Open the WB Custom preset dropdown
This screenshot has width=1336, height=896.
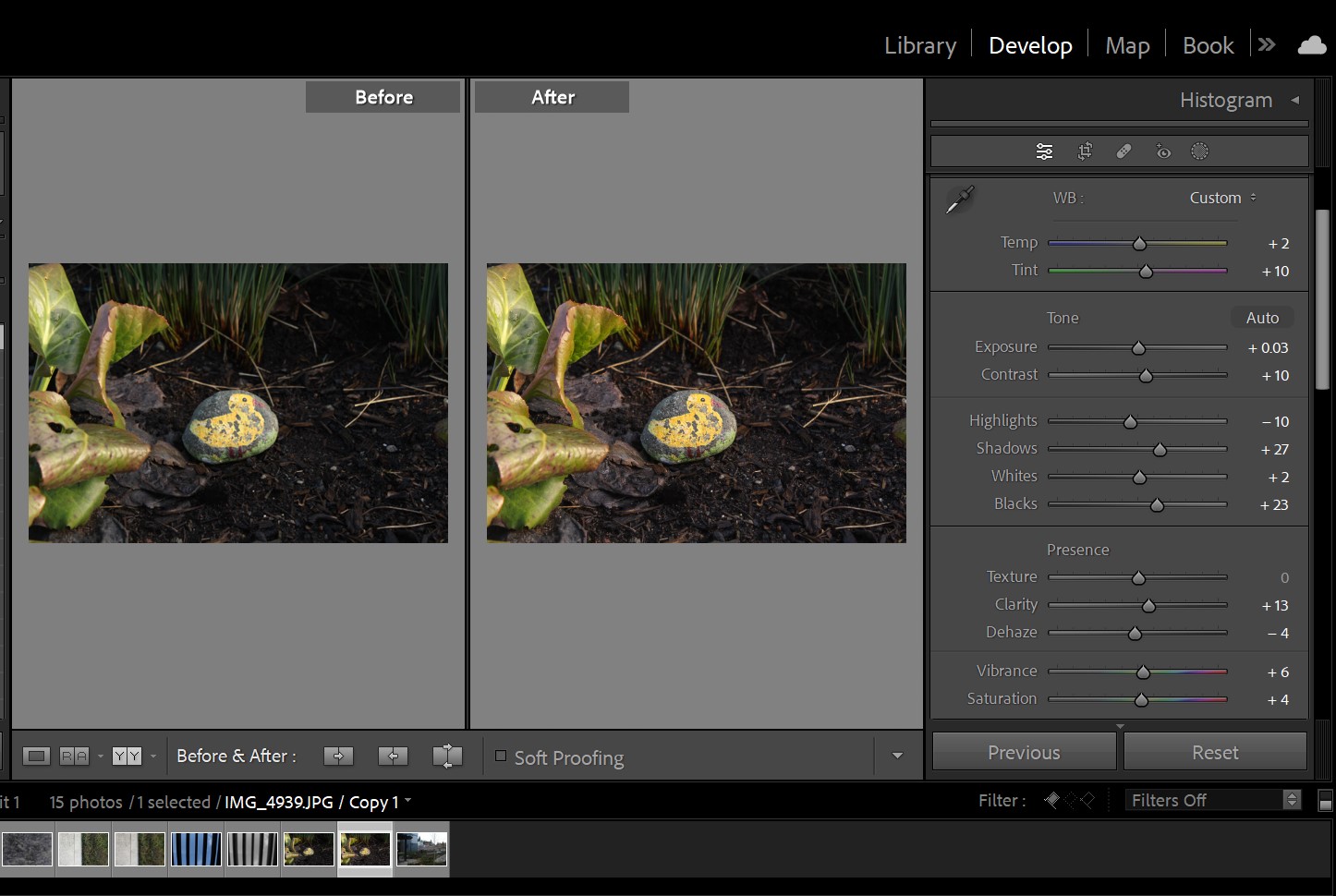(1222, 198)
